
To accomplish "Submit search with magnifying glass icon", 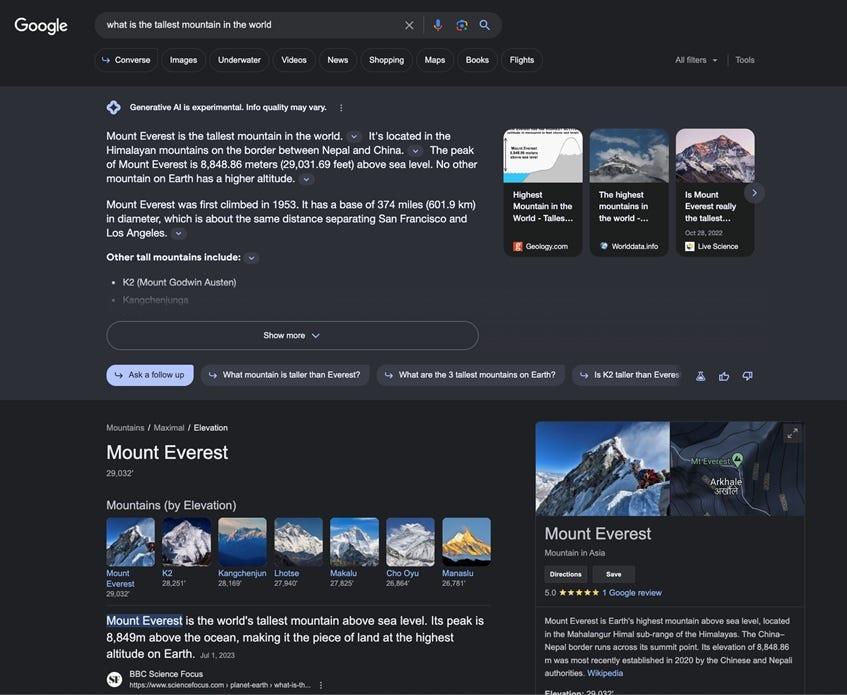I will point(485,25).
